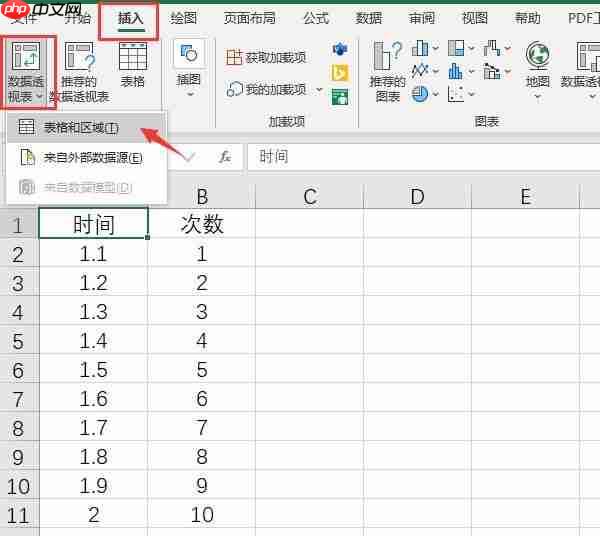Switch to the Review (审阅) tab
The height and width of the screenshot is (536, 600).
[x=422, y=18]
